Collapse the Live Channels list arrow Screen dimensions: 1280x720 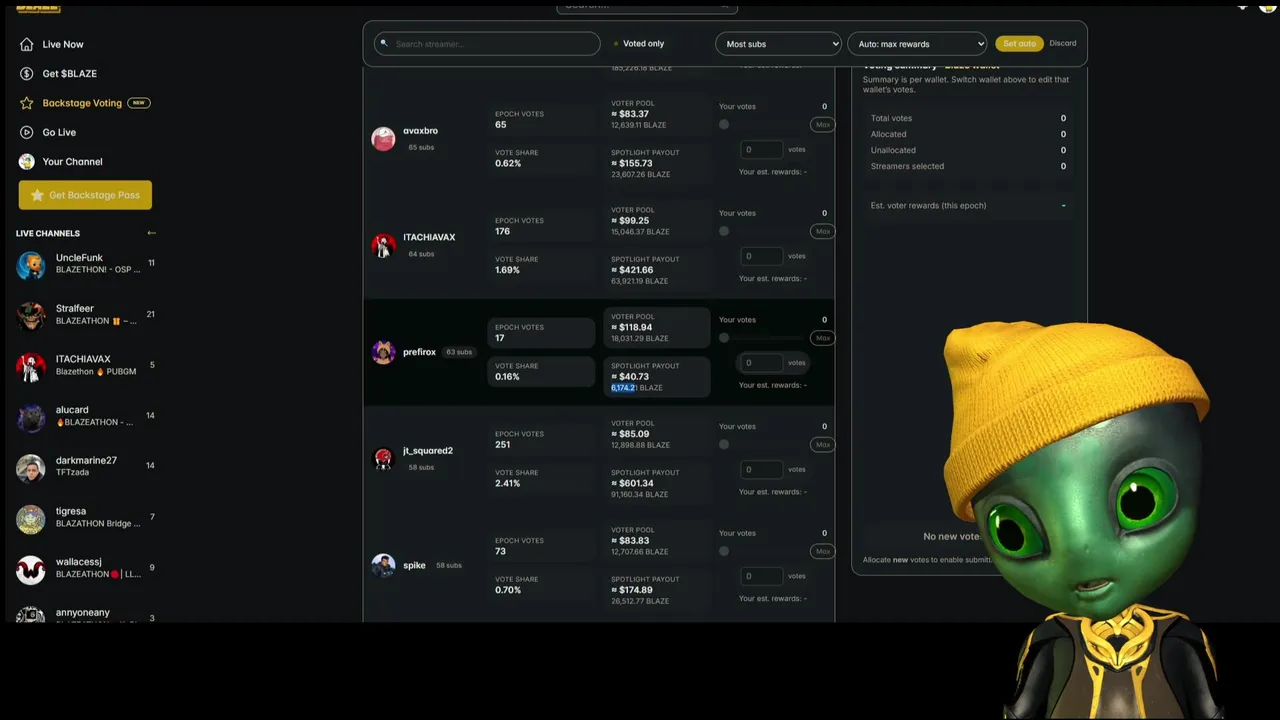tap(151, 233)
